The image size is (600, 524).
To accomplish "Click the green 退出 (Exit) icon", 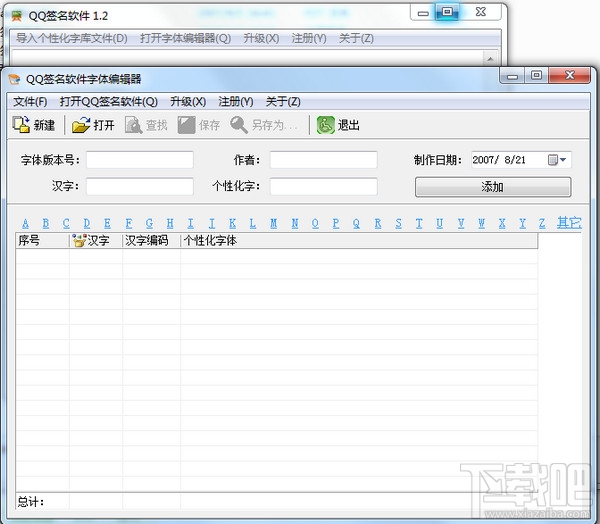I will pyautogui.click(x=326, y=125).
